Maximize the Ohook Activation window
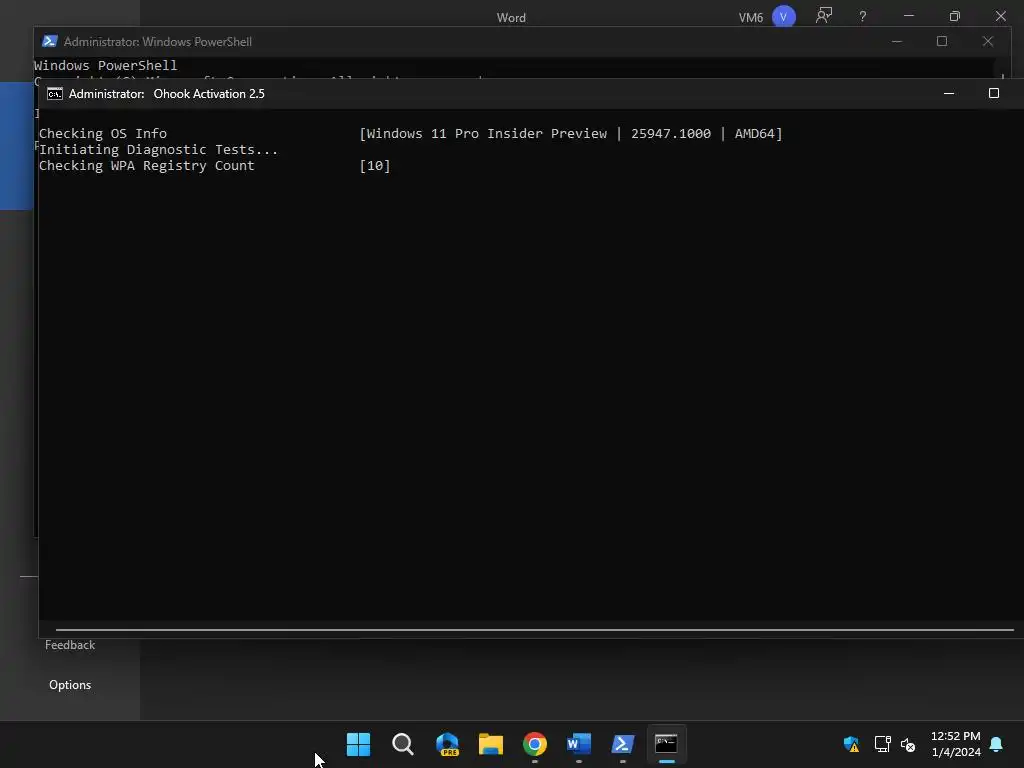 993,93
